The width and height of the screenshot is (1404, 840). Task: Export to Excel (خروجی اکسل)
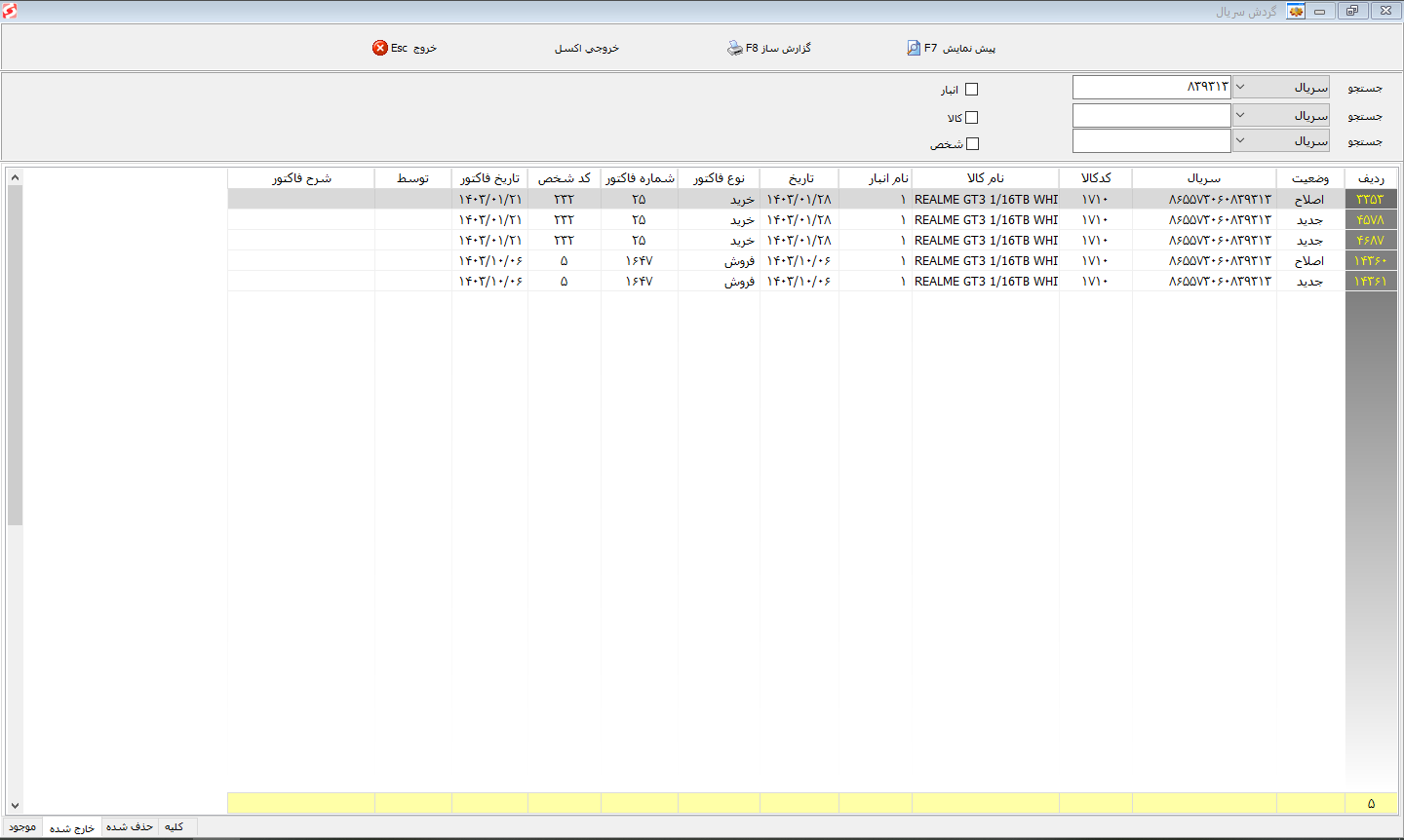coord(587,48)
